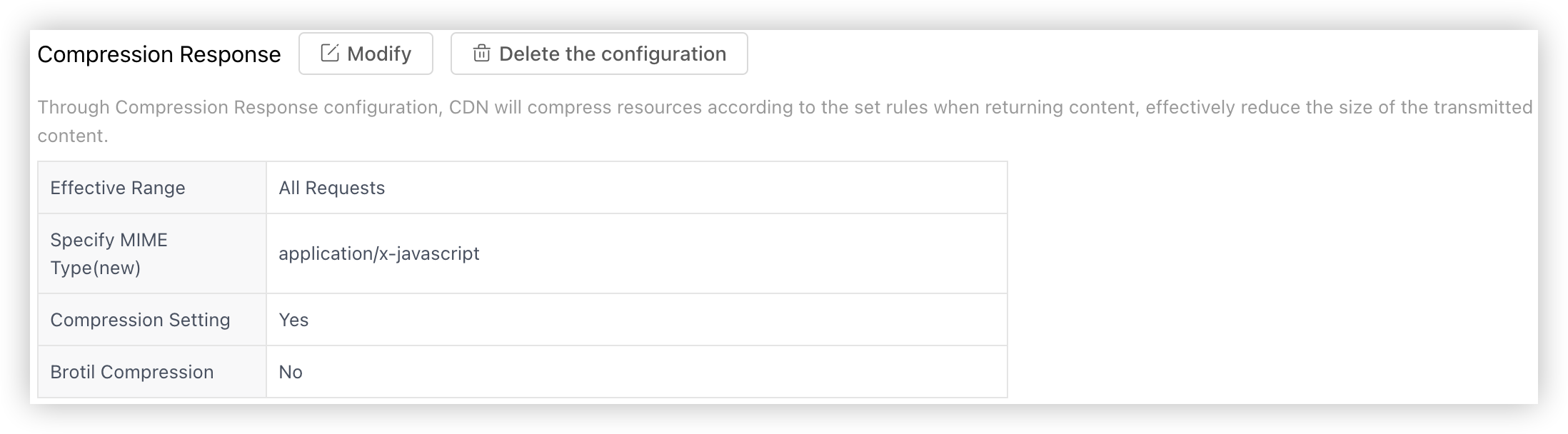The height and width of the screenshot is (434, 1568).
Task: Click the Brotil Compression label cell
Action: (x=152, y=372)
